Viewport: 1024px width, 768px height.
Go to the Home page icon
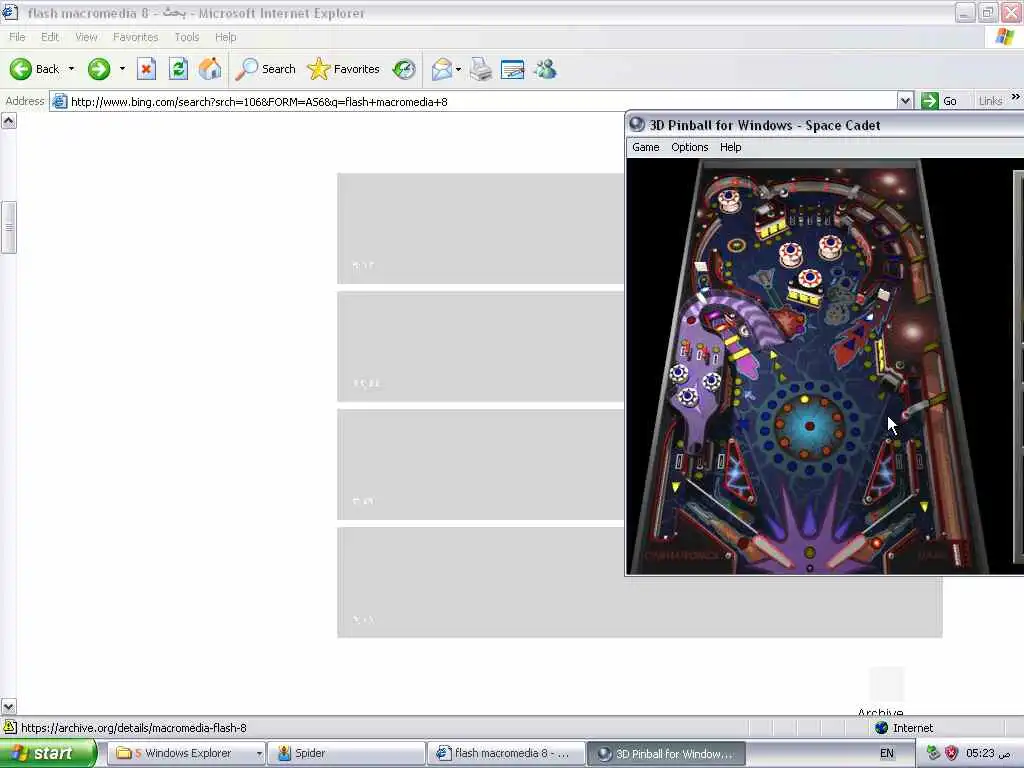point(210,69)
